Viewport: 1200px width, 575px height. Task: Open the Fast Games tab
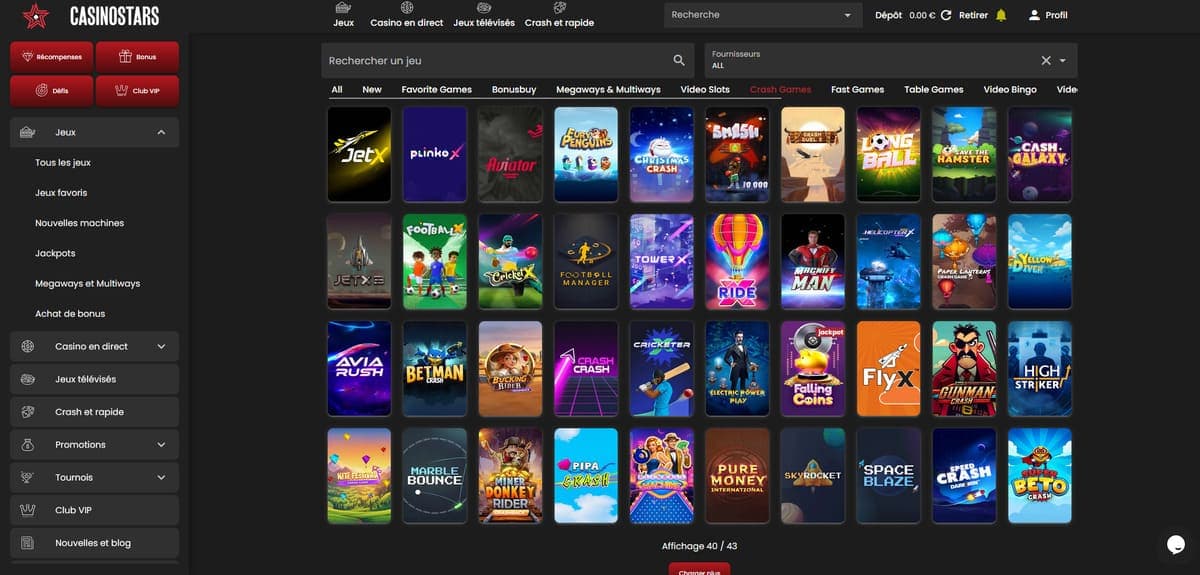[857, 89]
